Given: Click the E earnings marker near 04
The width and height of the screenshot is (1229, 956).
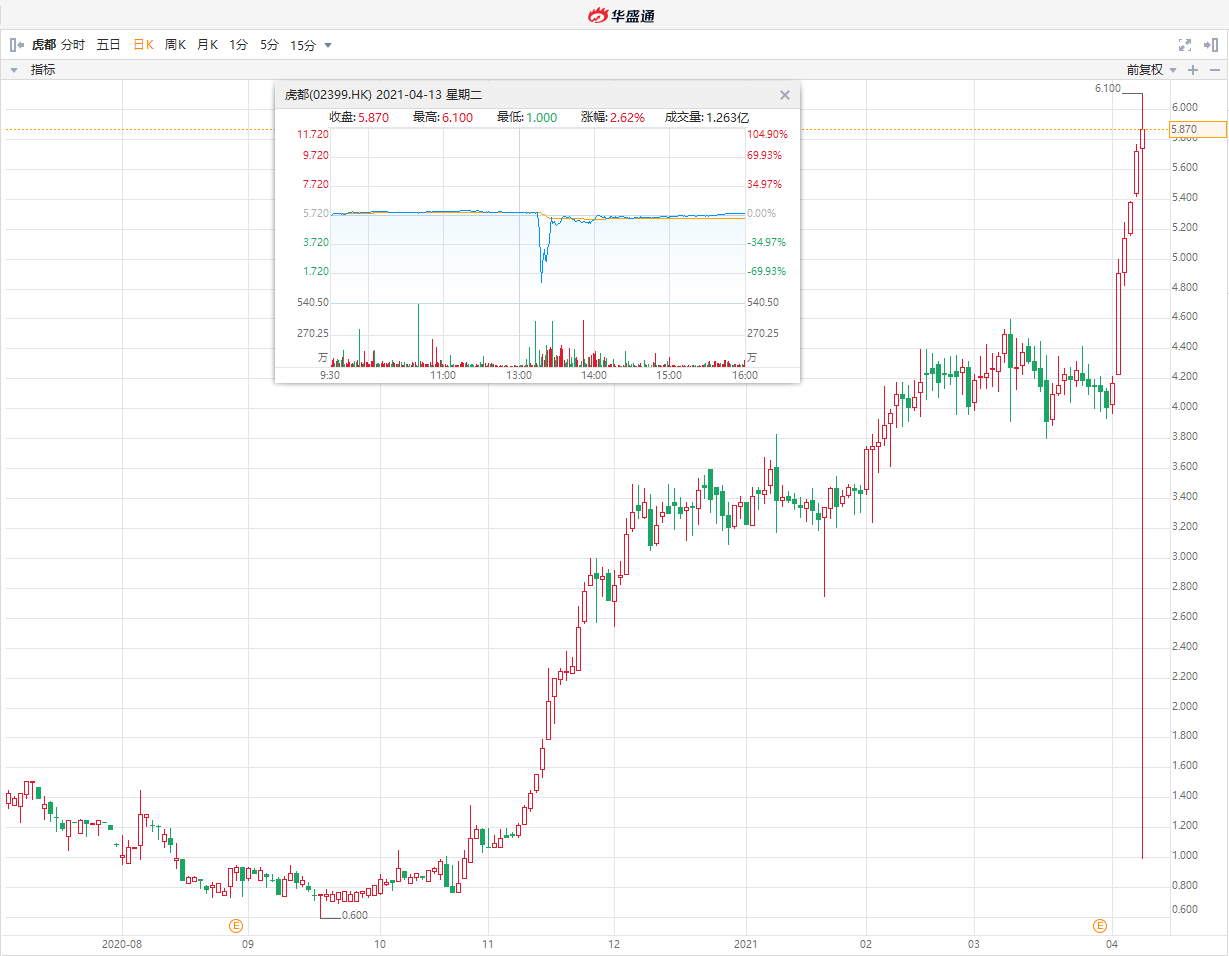Looking at the screenshot, I should 1100,926.
